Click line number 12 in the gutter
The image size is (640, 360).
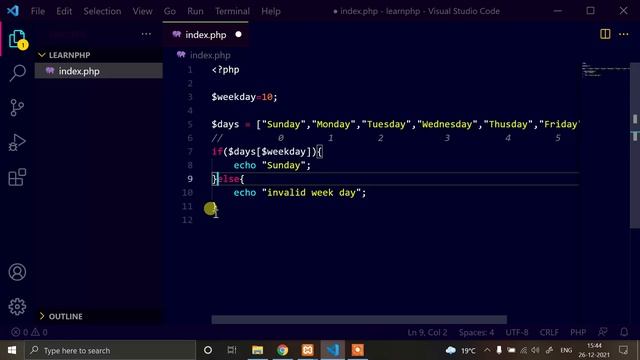pyautogui.click(x=187, y=220)
